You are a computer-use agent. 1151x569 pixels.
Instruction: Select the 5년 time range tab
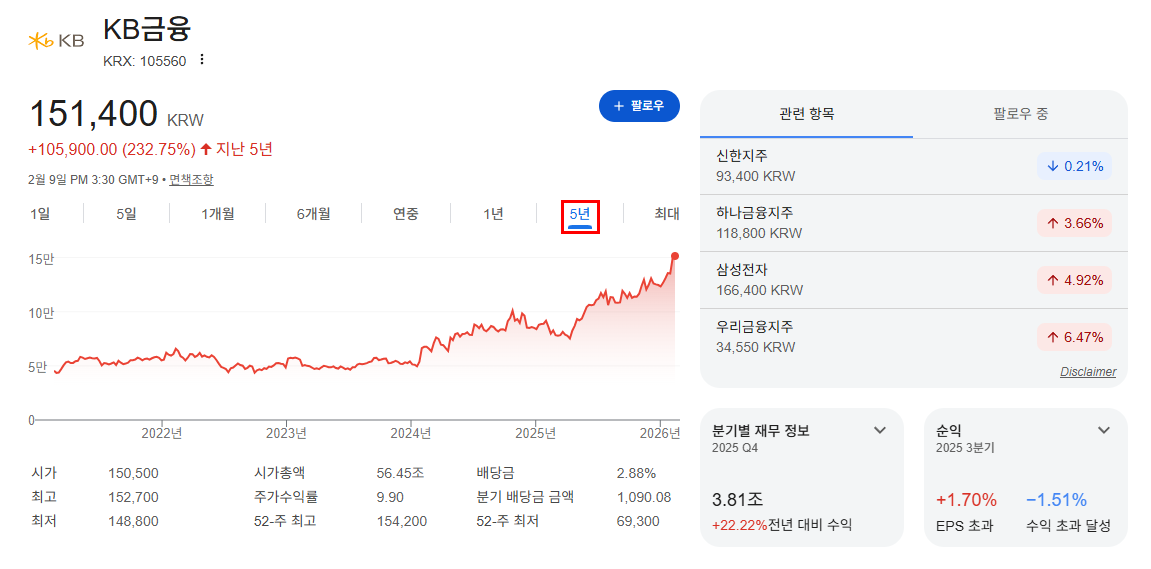[580, 215]
